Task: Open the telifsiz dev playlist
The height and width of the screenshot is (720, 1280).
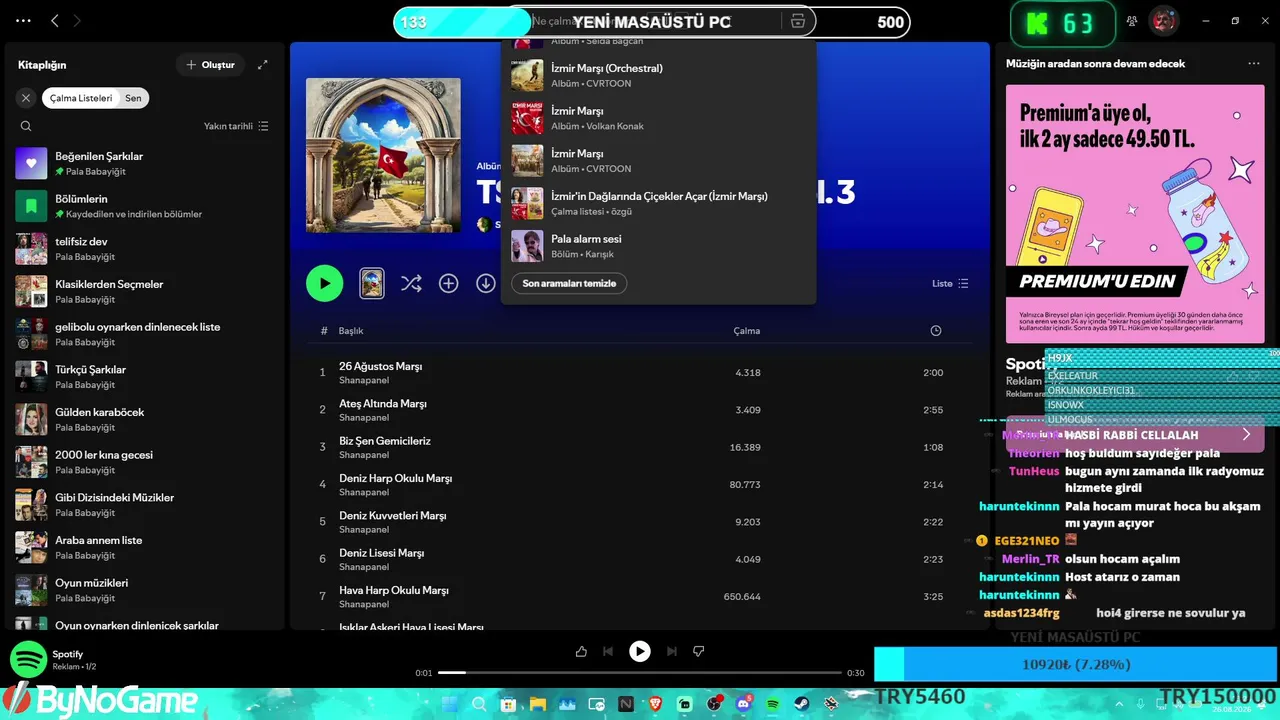Action: click(x=145, y=248)
